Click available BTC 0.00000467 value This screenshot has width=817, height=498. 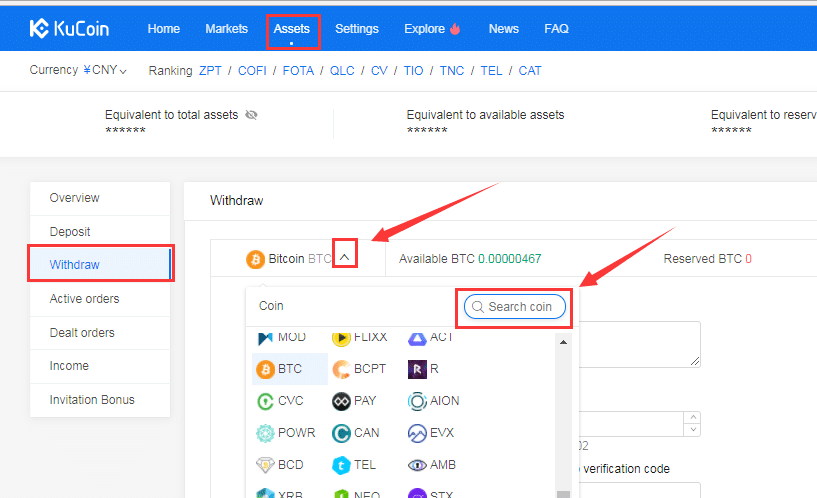[x=510, y=259]
